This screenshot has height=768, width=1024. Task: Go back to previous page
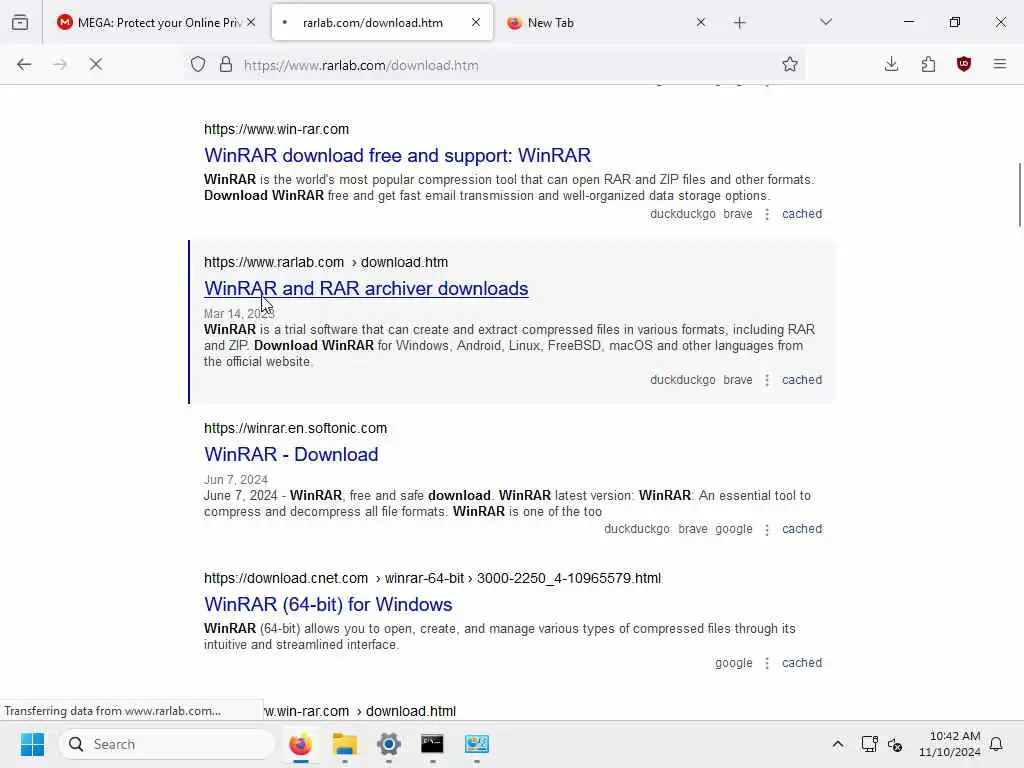(24, 64)
